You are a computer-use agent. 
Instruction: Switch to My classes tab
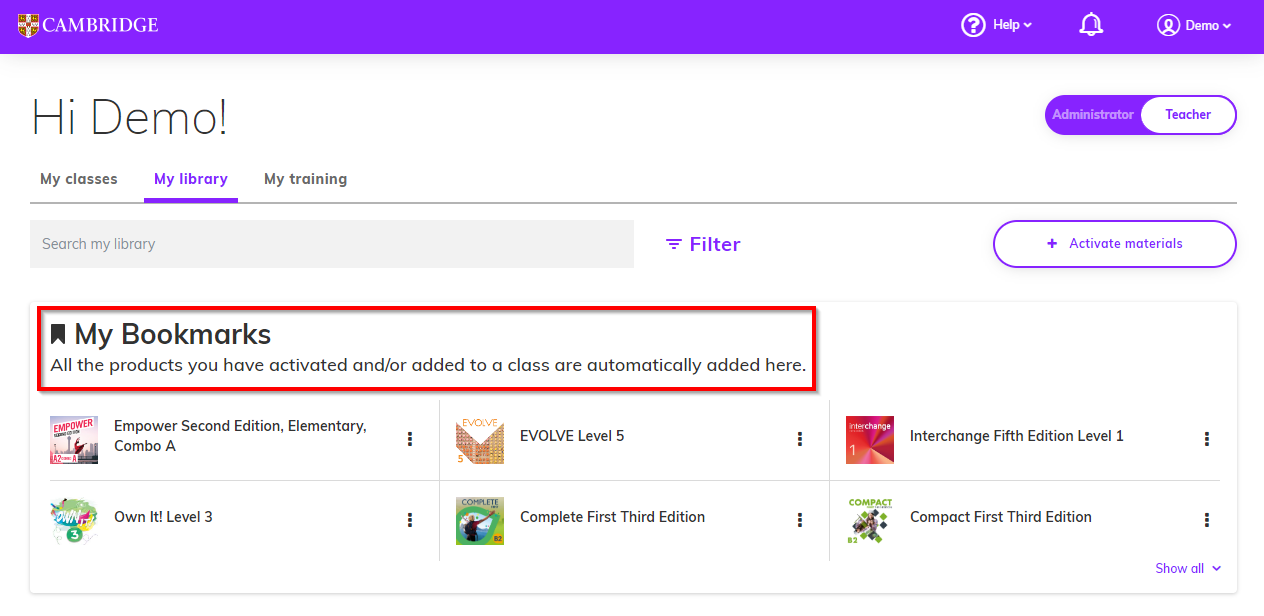tap(79, 179)
